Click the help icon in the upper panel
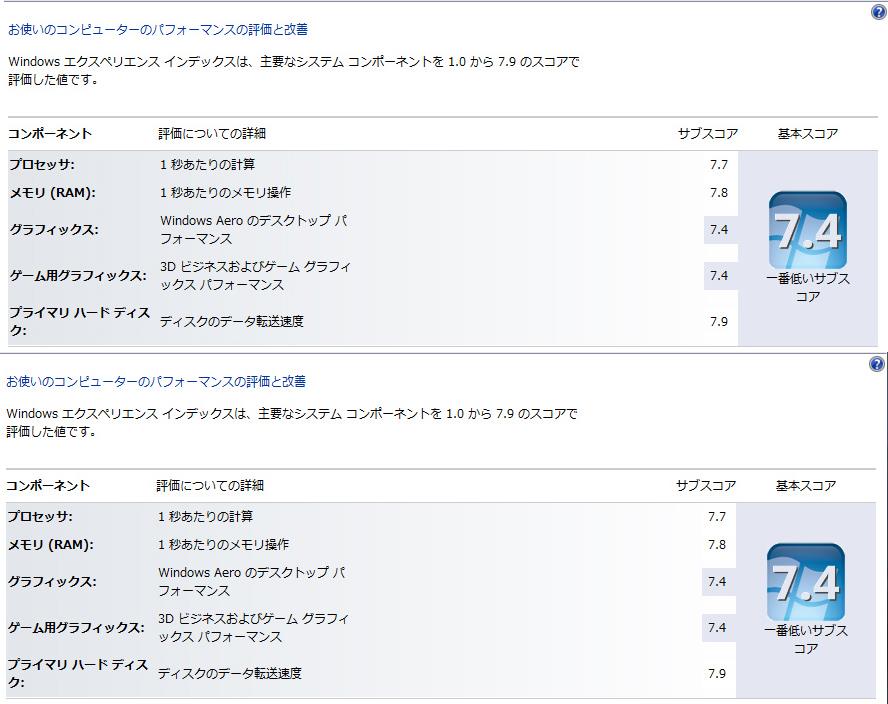The width and height of the screenshot is (888, 704). [878, 12]
